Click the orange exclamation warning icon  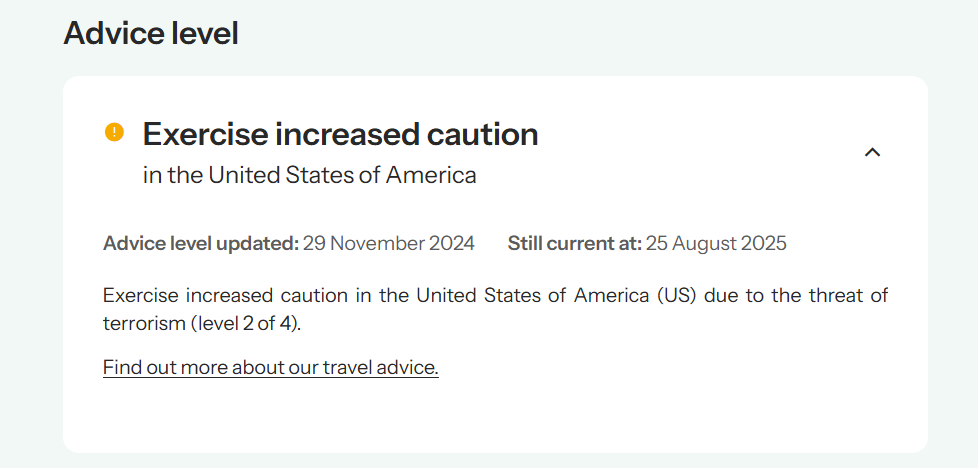(x=114, y=132)
